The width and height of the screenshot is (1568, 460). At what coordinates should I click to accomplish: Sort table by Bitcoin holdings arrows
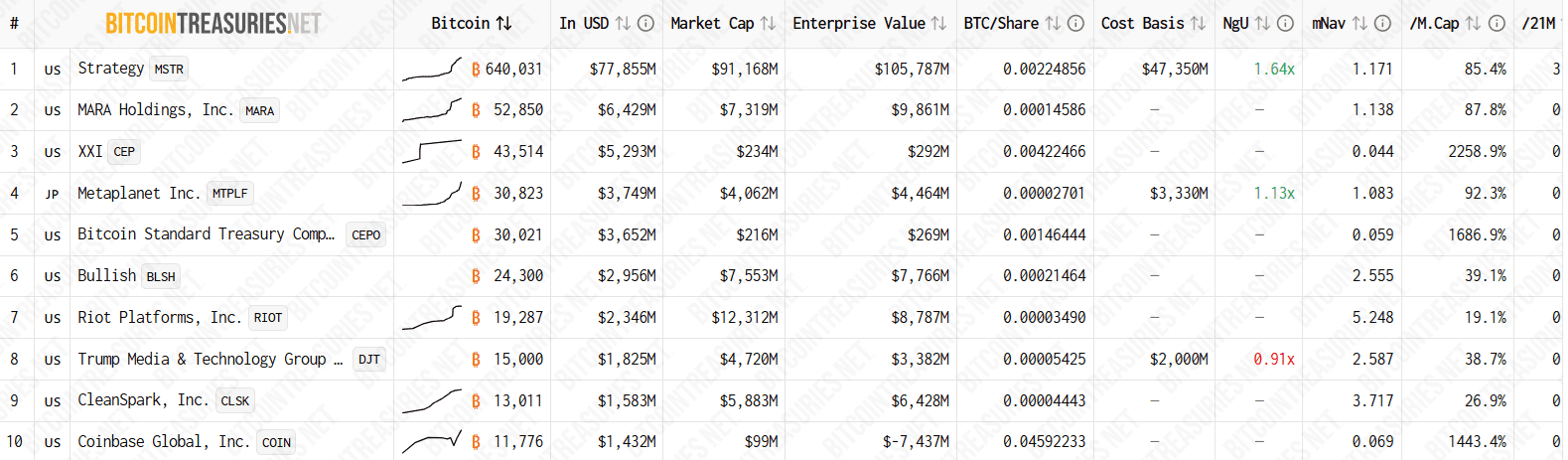click(504, 23)
